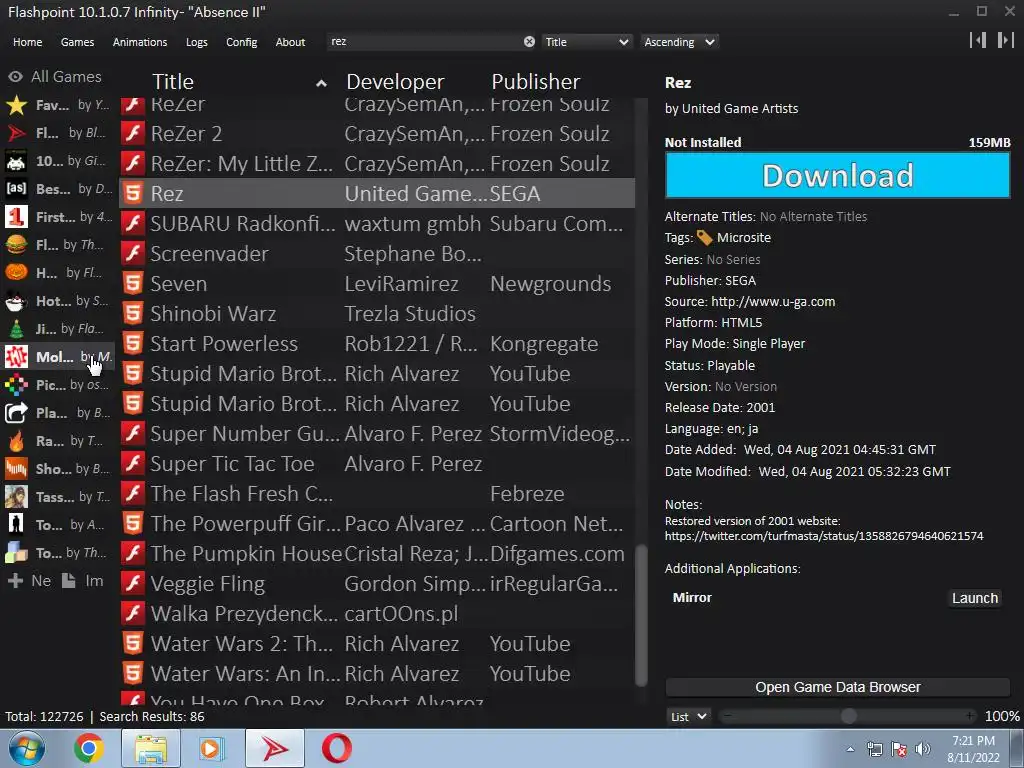1024x768 pixels.
Task: Open the Title sort-by dropdown
Action: pyautogui.click(x=586, y=42)
